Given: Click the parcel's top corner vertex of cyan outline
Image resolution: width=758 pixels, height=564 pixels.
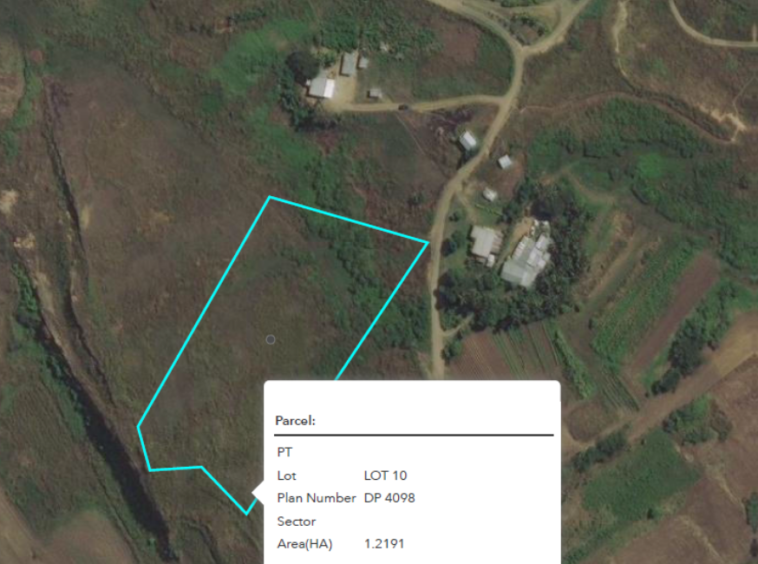Looking at the screenshot, I should pyautogui.click(x=269, y=197).
